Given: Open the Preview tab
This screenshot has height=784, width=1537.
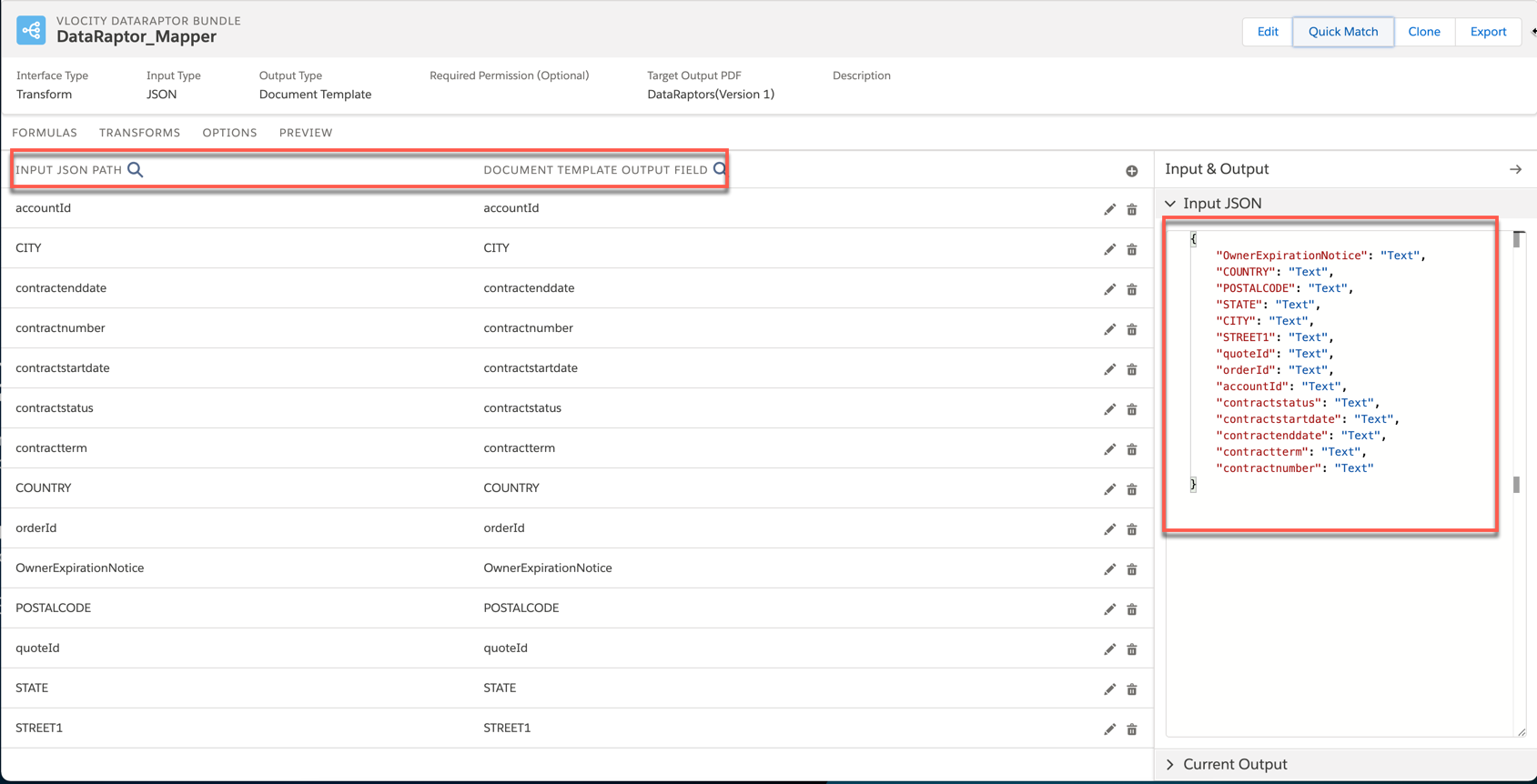Looking at the screenshot, I should point(306,133).
